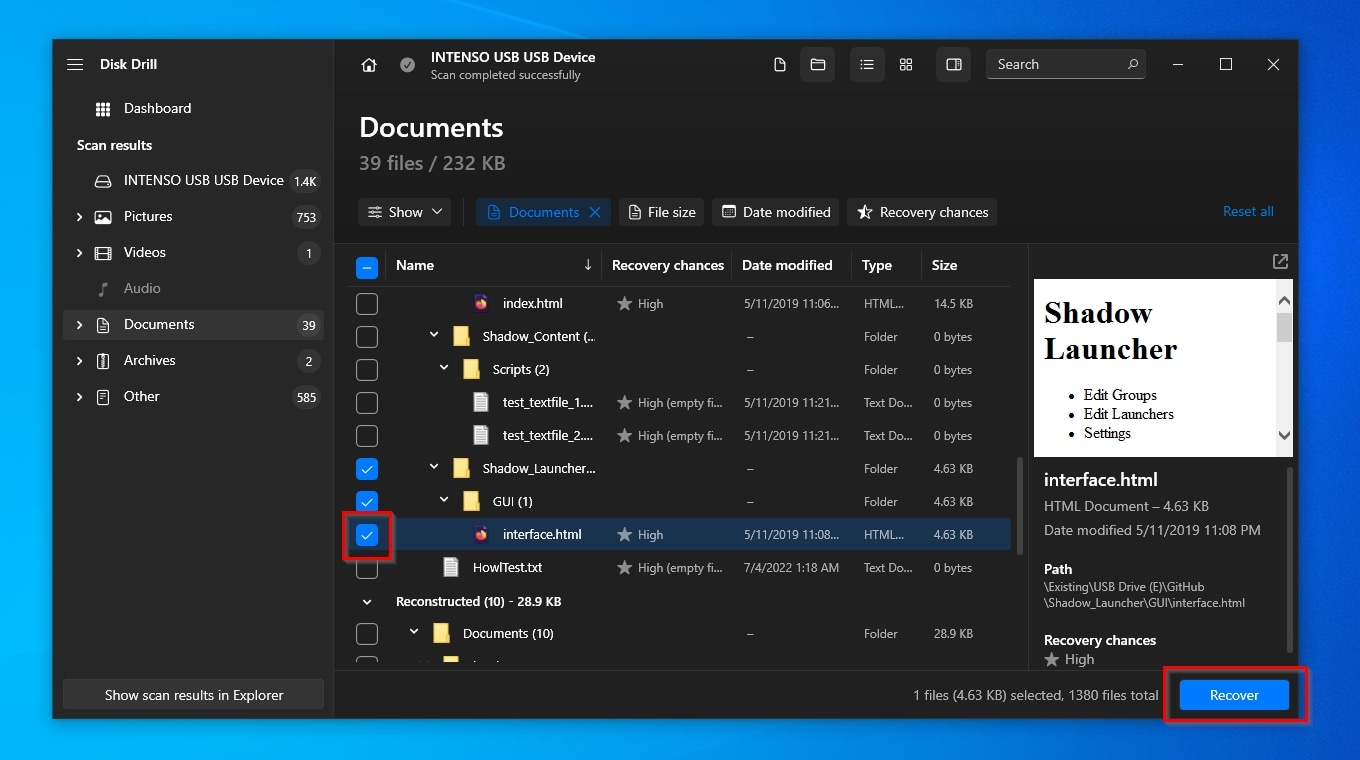Uncheck the Shadow_Launcher folder checkbox

coord(367,469)
